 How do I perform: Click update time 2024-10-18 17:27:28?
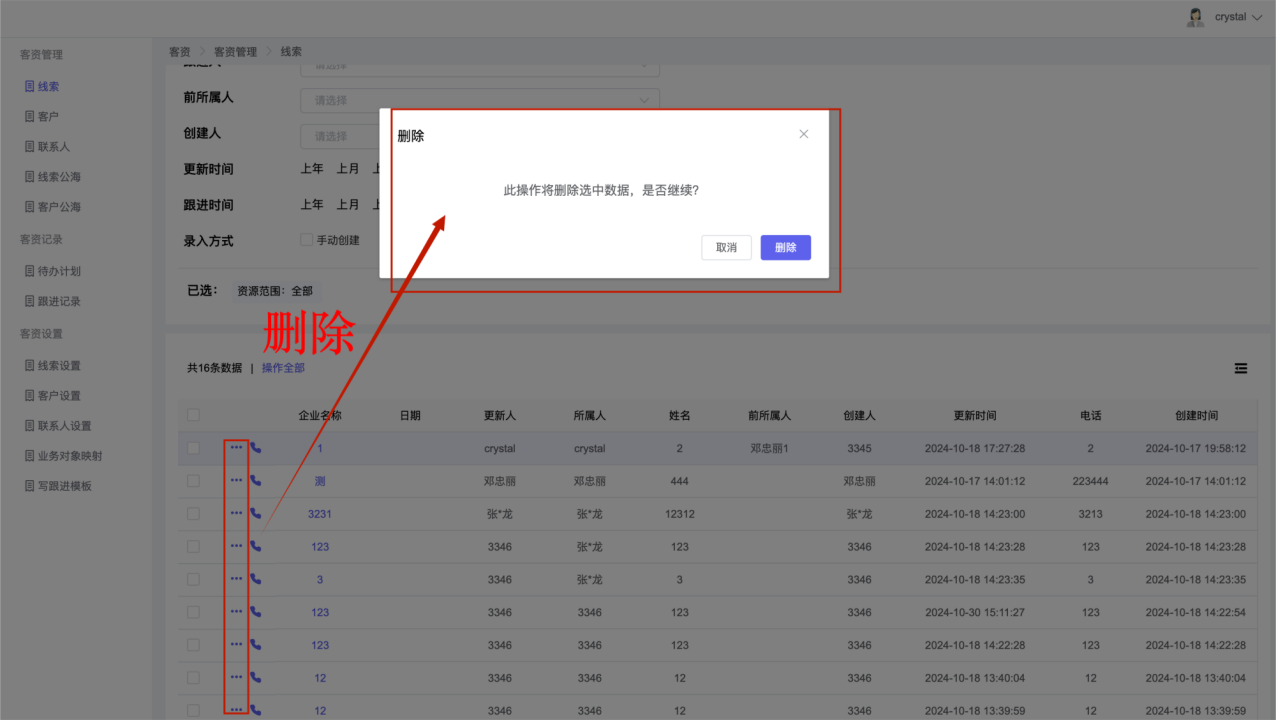[975, 449]
